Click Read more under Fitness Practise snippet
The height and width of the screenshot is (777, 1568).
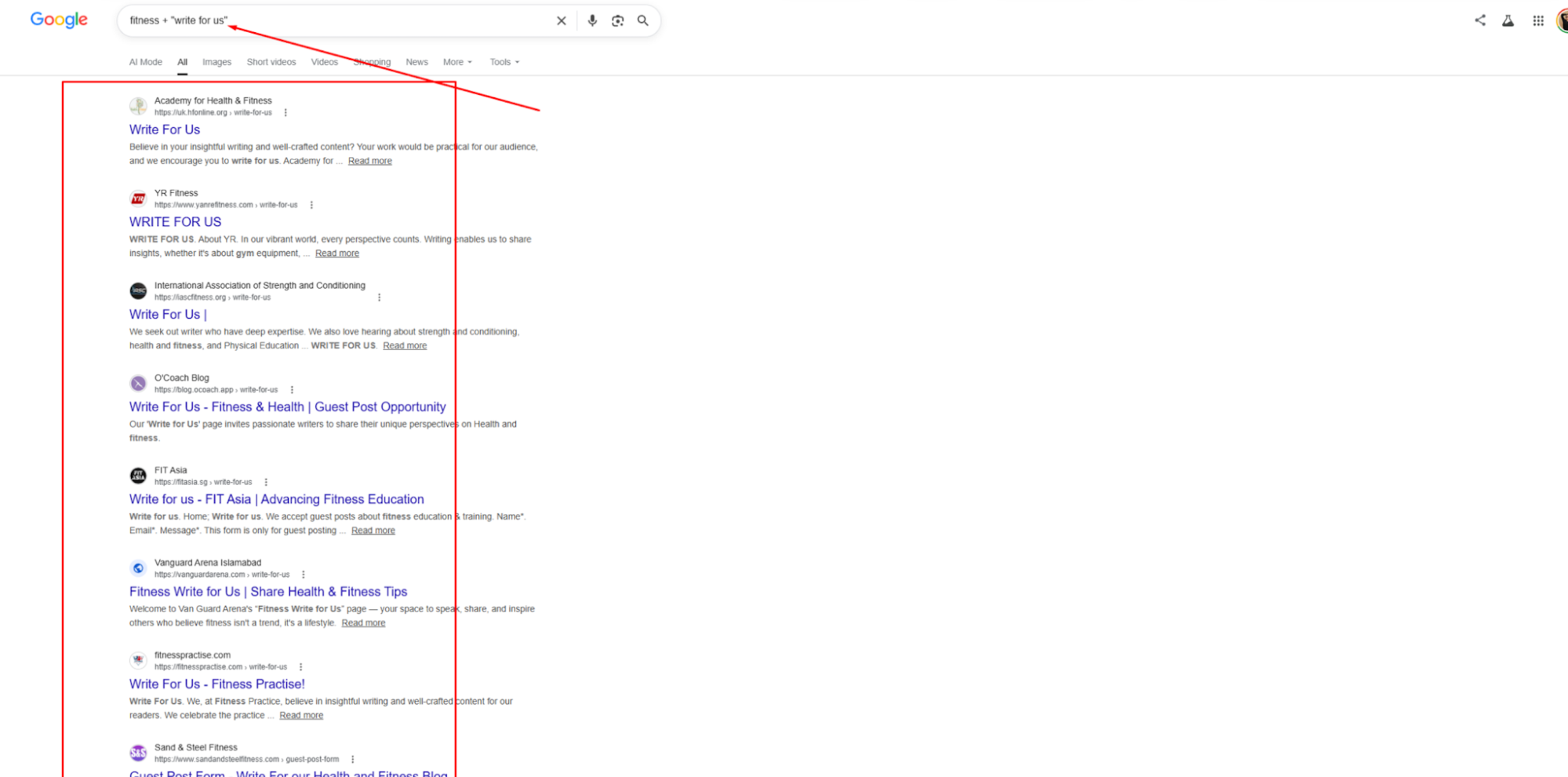[x=301, y=716]
